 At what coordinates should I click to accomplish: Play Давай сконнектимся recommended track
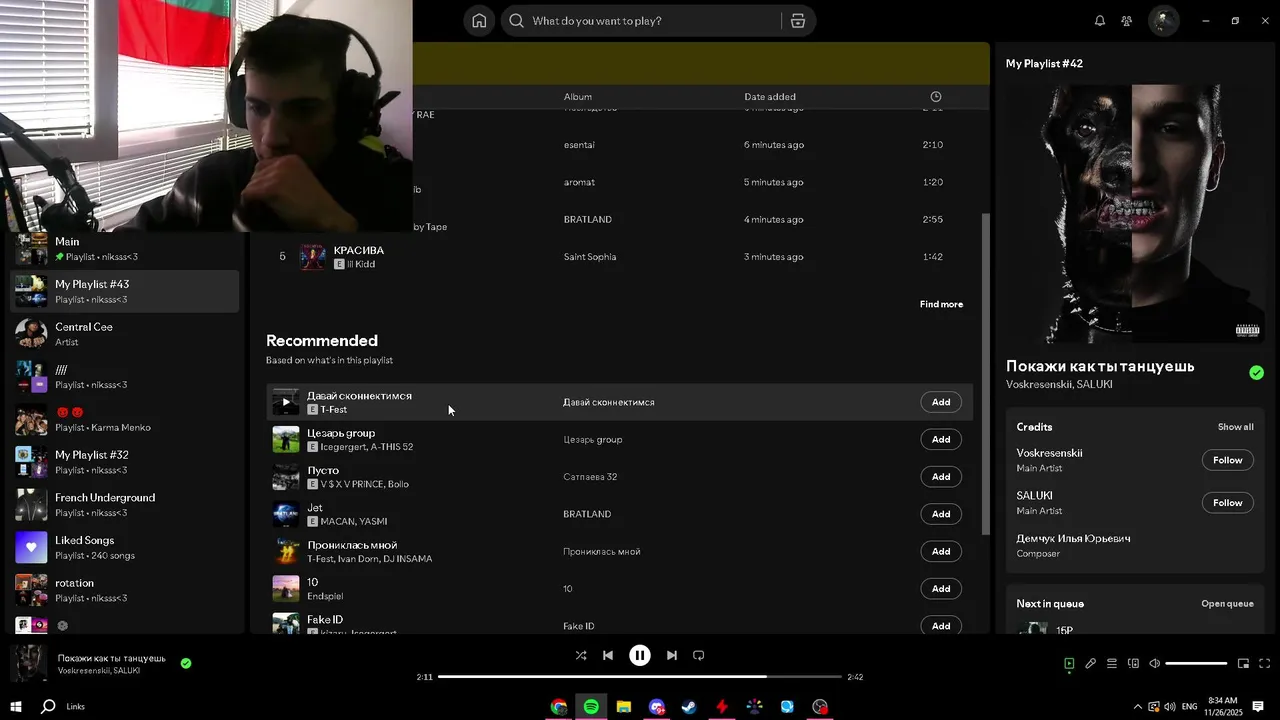point(285,402)
